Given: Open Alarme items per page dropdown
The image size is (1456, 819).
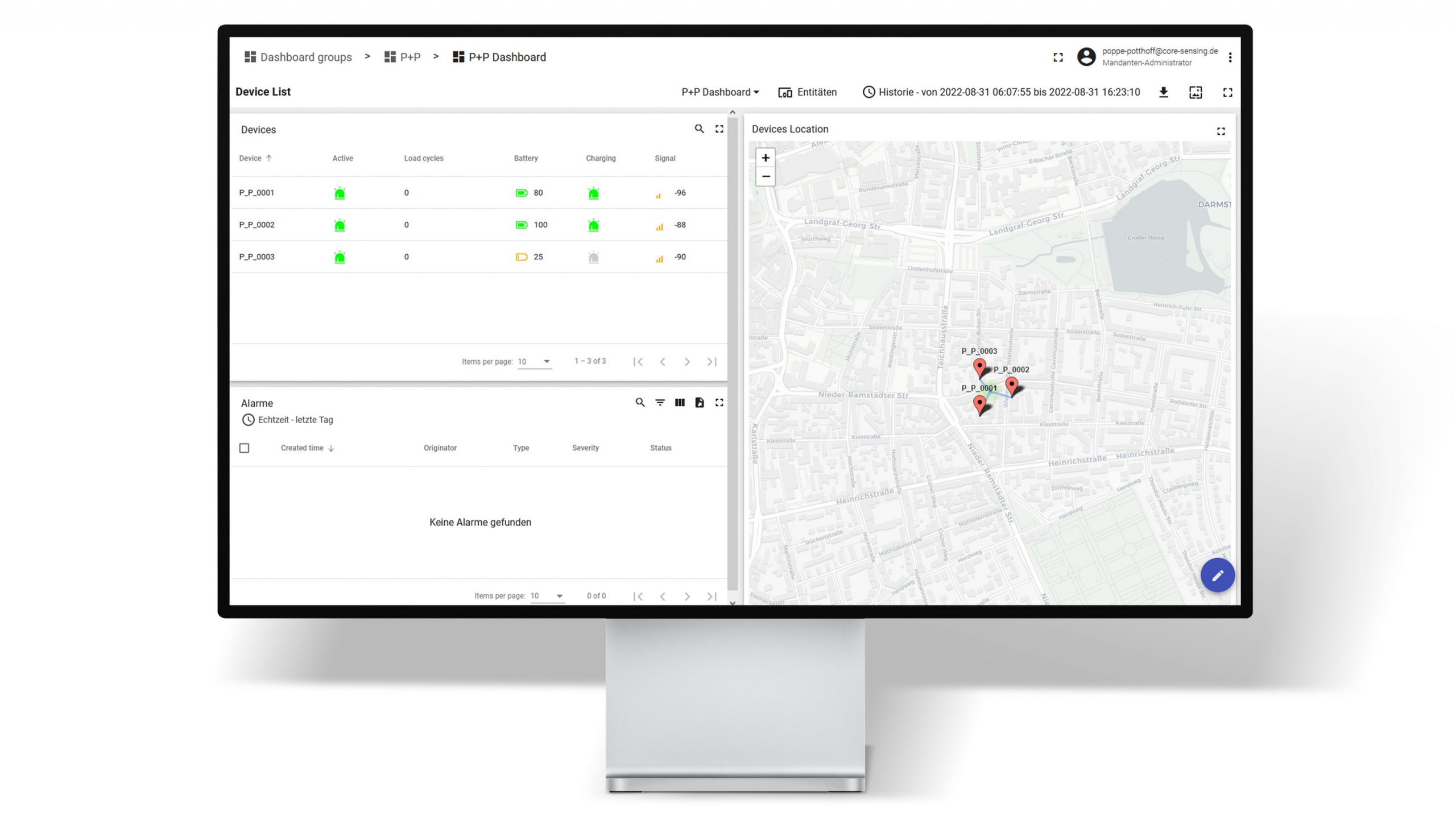Looking at the screenshot, I should 547,596.
